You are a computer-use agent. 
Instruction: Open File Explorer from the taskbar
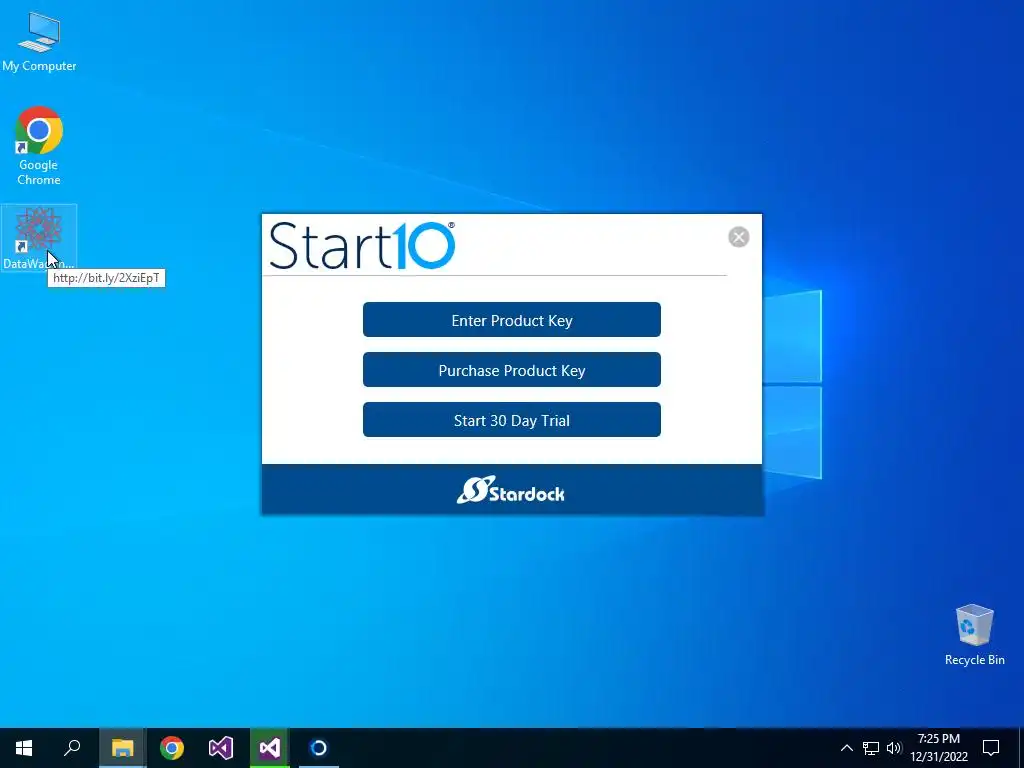[122, 748]
